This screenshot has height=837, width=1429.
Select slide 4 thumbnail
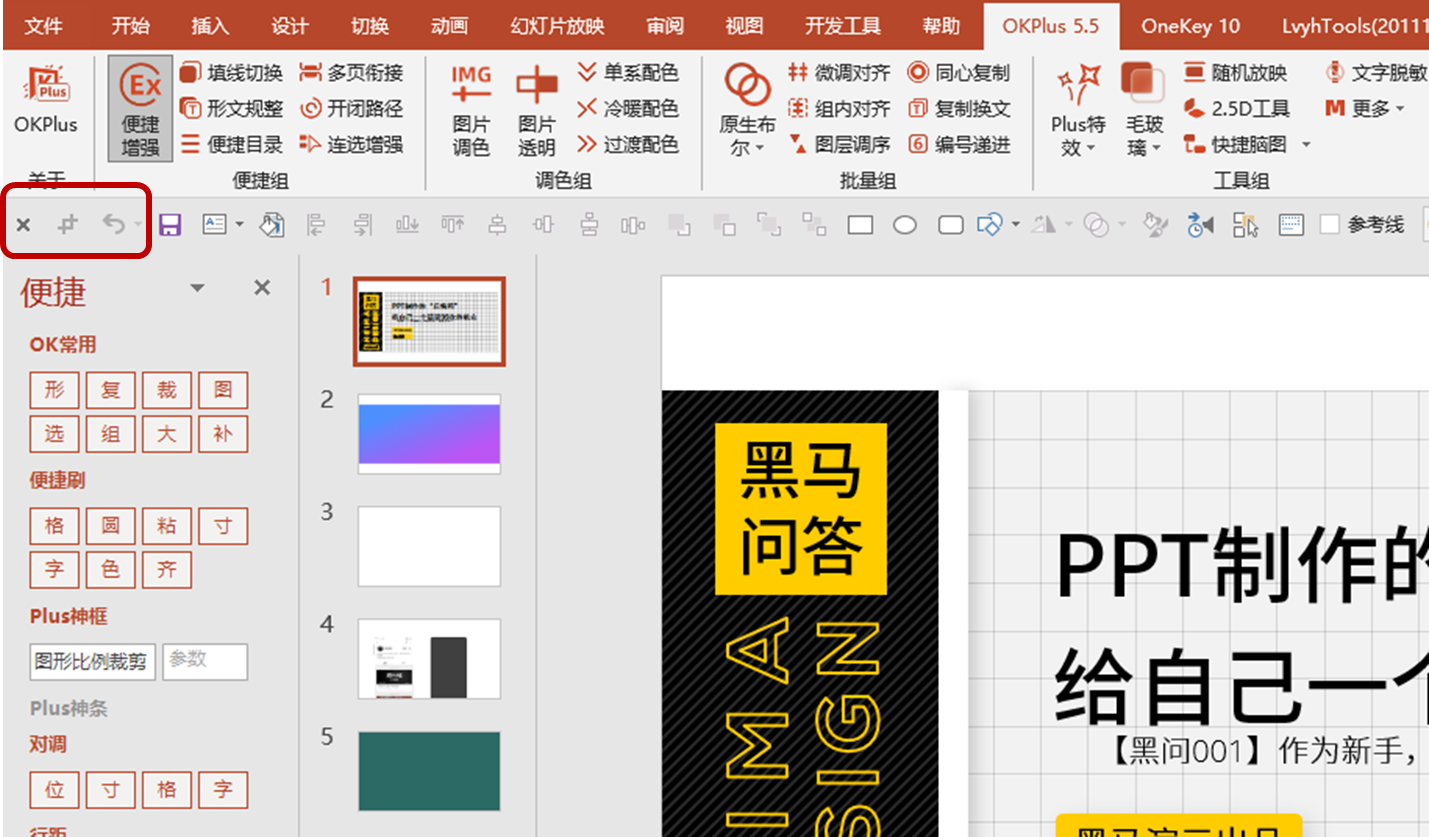pos(429,659)
